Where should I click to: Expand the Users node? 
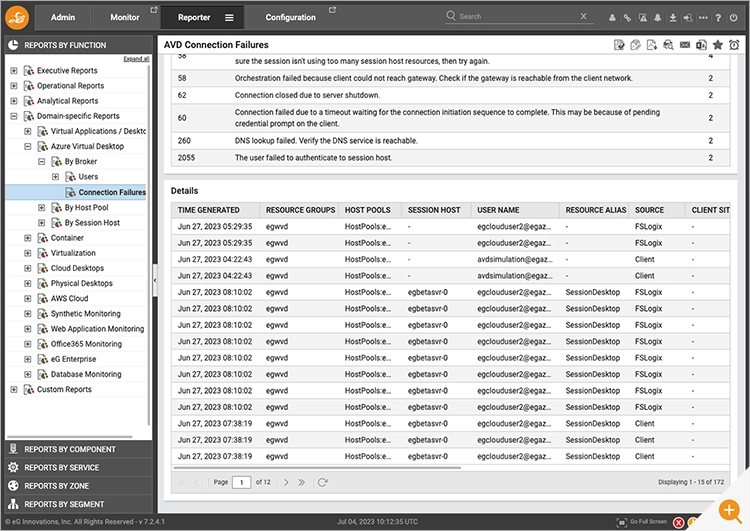point(55,177)
